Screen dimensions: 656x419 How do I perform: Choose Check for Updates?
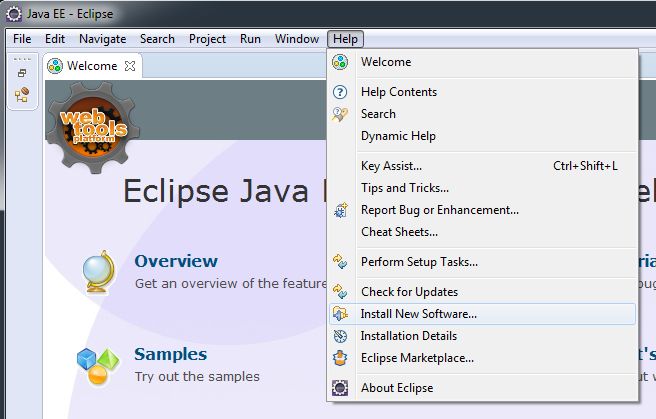pyautogui.click(x=482, y=291)
